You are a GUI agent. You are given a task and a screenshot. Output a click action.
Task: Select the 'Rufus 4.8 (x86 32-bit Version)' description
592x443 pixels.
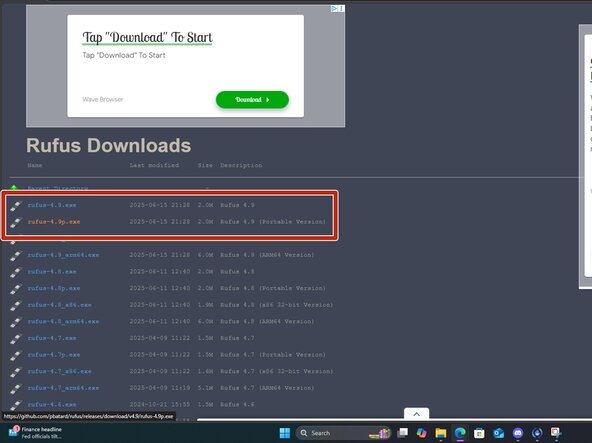[x=276, y=305]
